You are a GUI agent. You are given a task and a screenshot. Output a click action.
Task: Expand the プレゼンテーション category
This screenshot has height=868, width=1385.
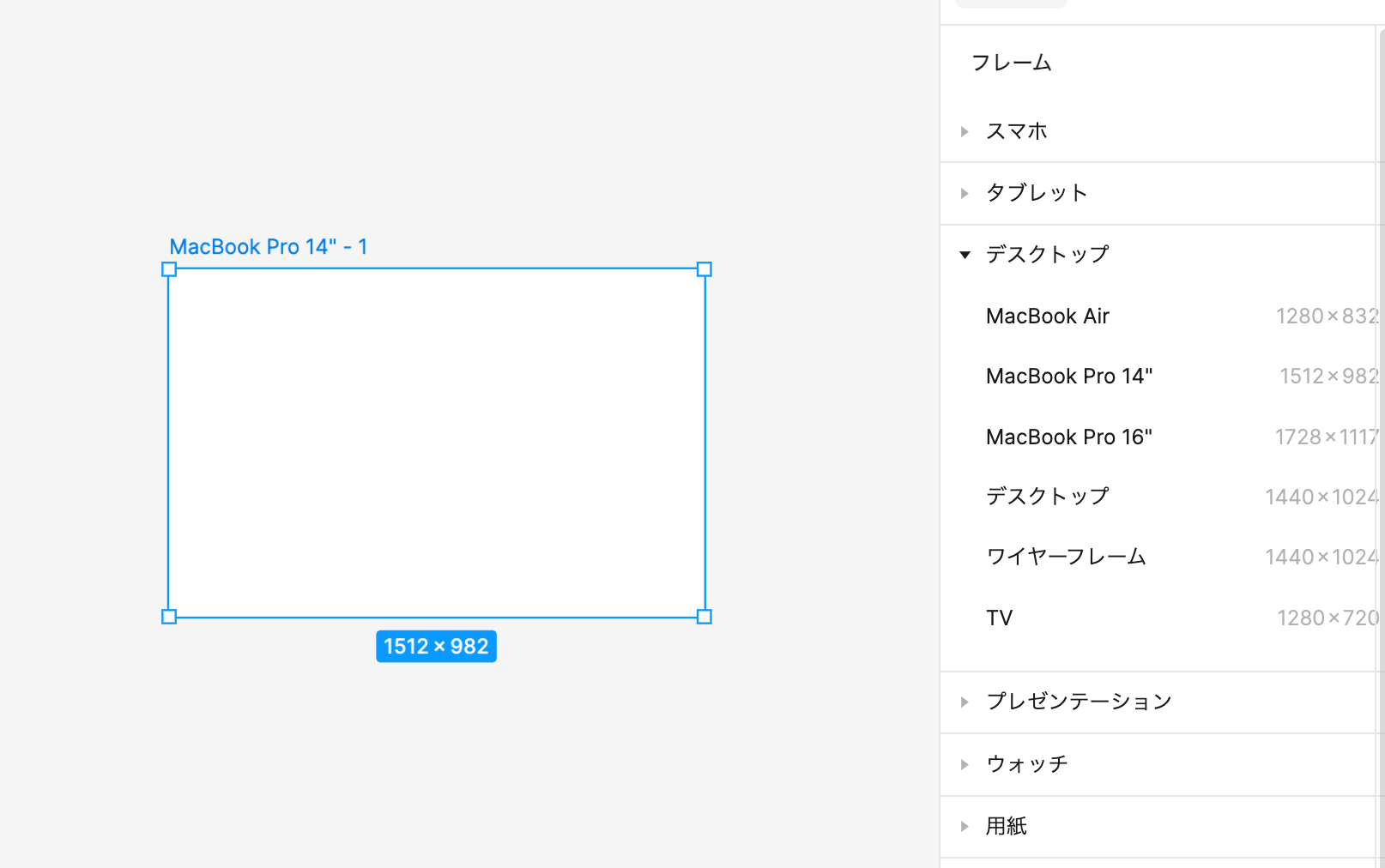[x=1158, y=702]
